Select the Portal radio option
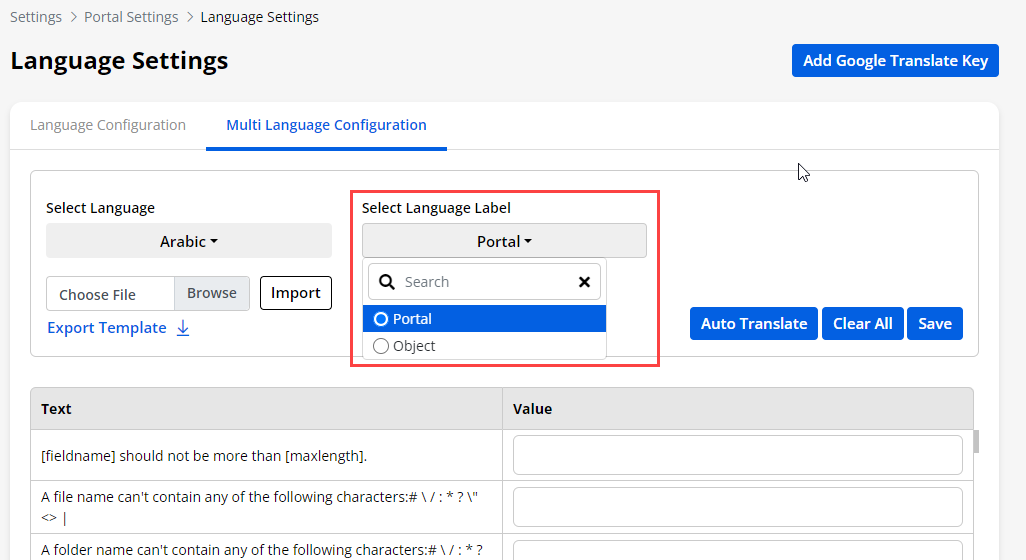1026x560 pixels. [381, 319]
